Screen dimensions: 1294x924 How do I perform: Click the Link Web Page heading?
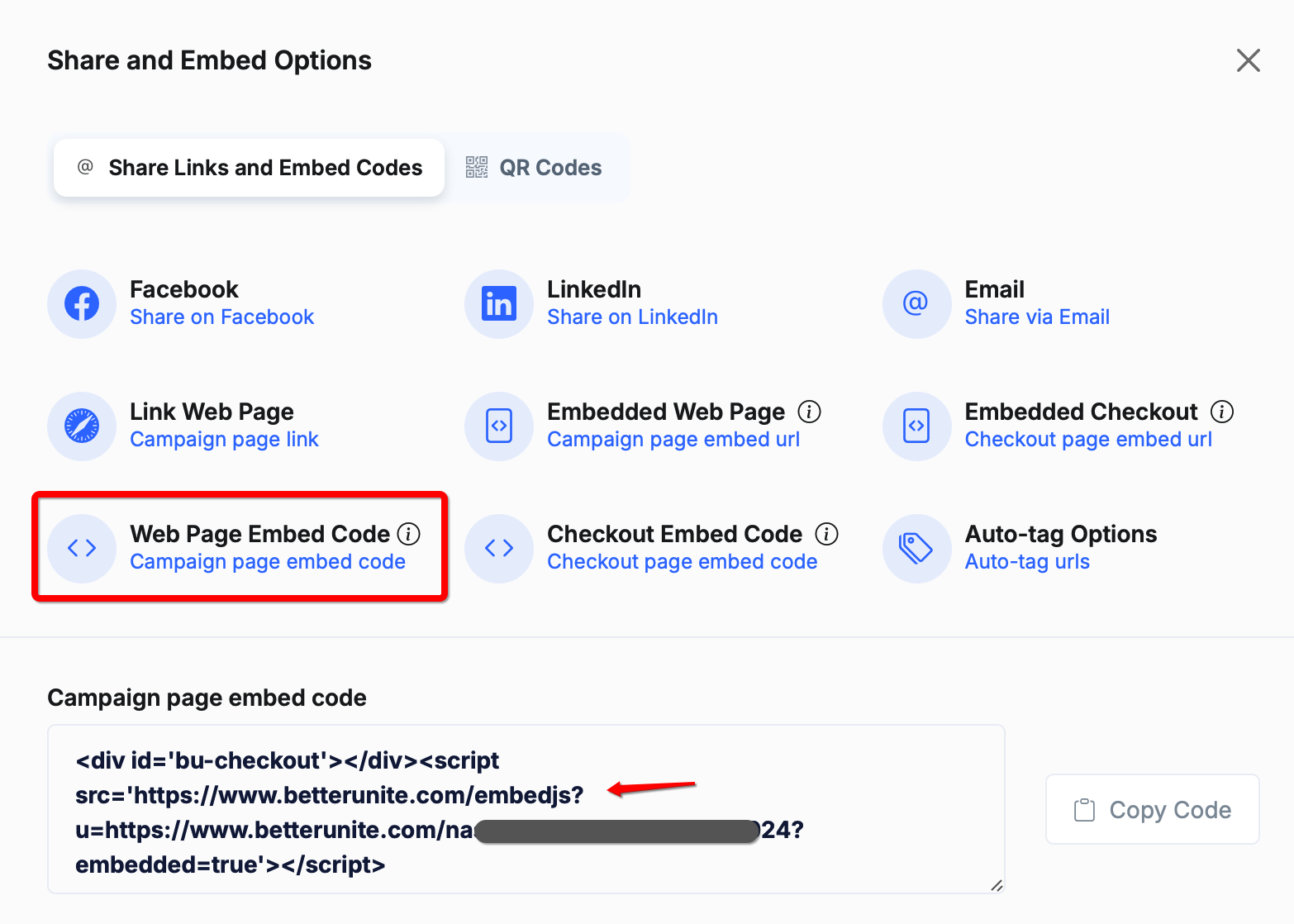tap(212, 412)
